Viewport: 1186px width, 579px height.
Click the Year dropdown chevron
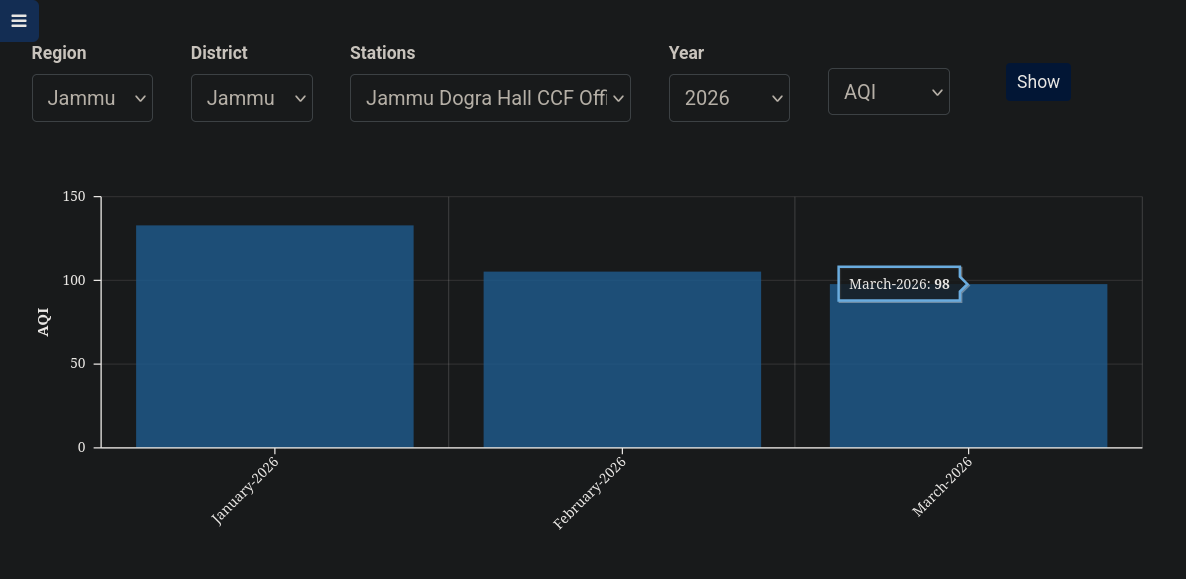[x=776, y=98]
